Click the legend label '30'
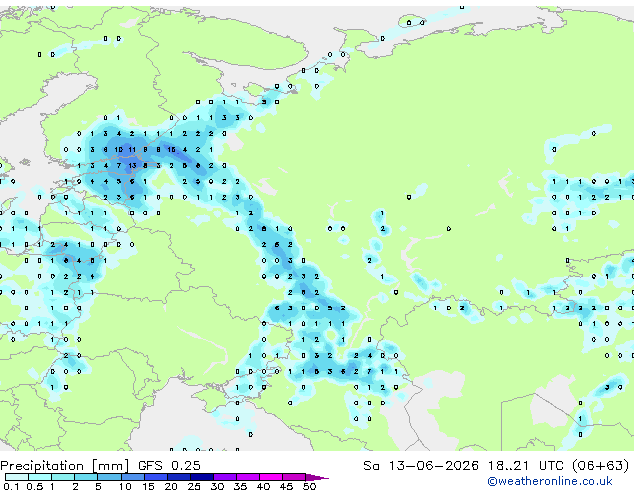Screen dimensions: 634x490 pyautogui.click(x=217, y=486)
